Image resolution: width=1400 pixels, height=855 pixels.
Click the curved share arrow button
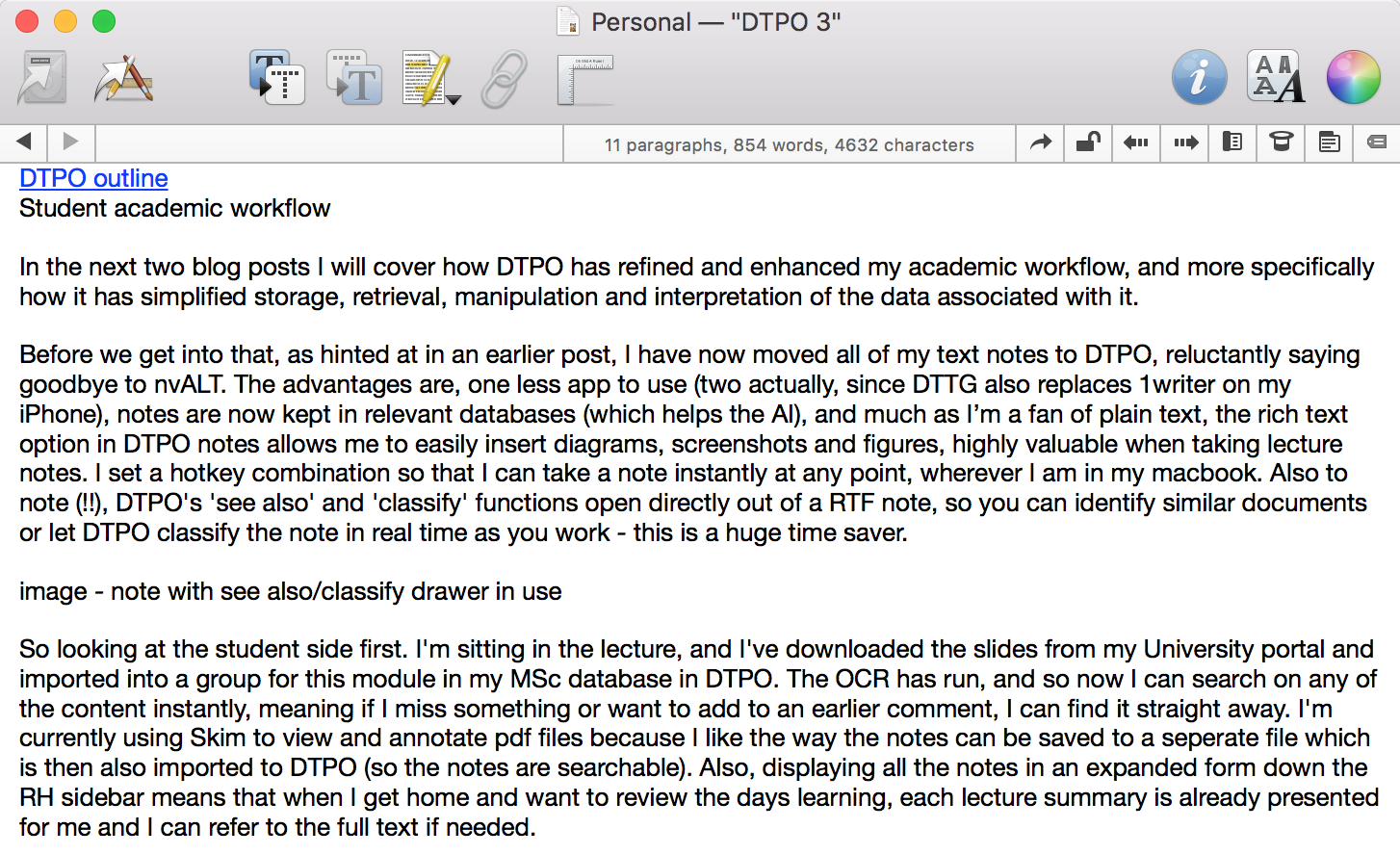point(1041,142)
